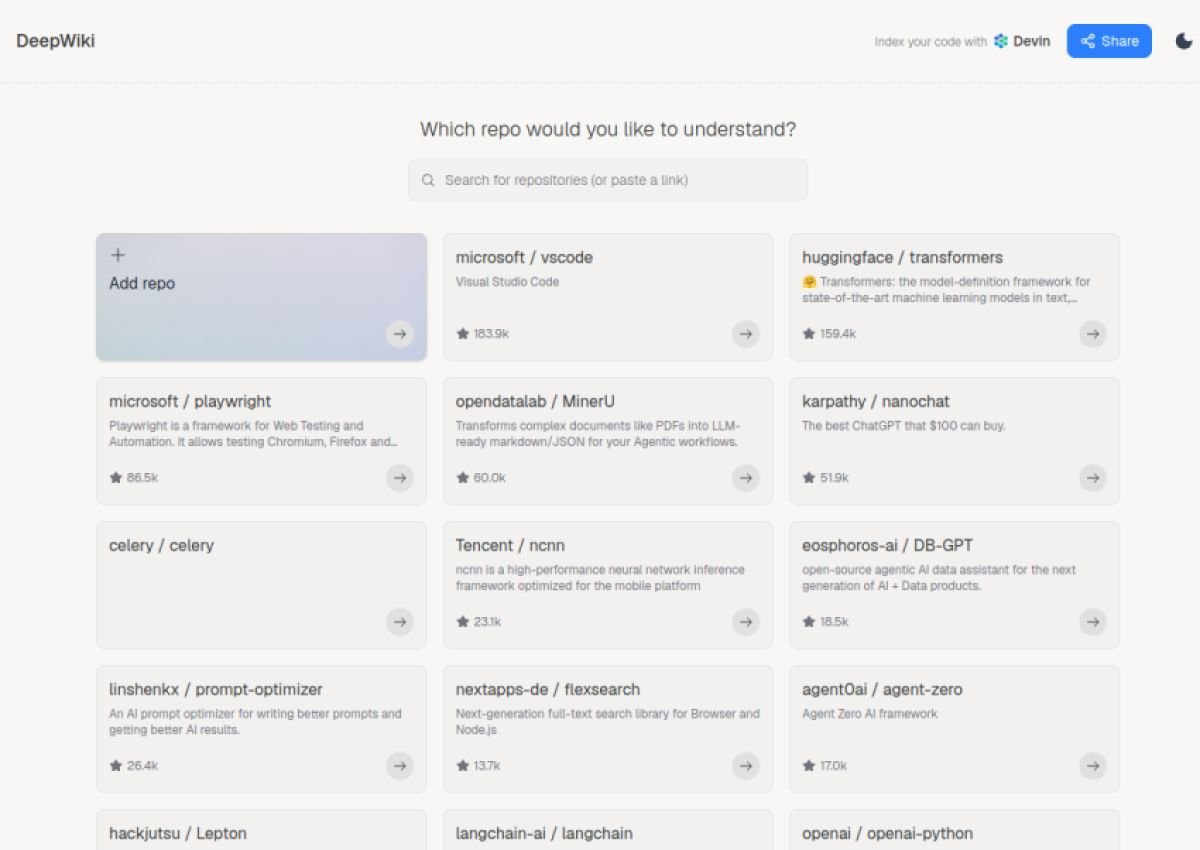
Task: Click 'Index your code with' text
Action: [930, 42]
